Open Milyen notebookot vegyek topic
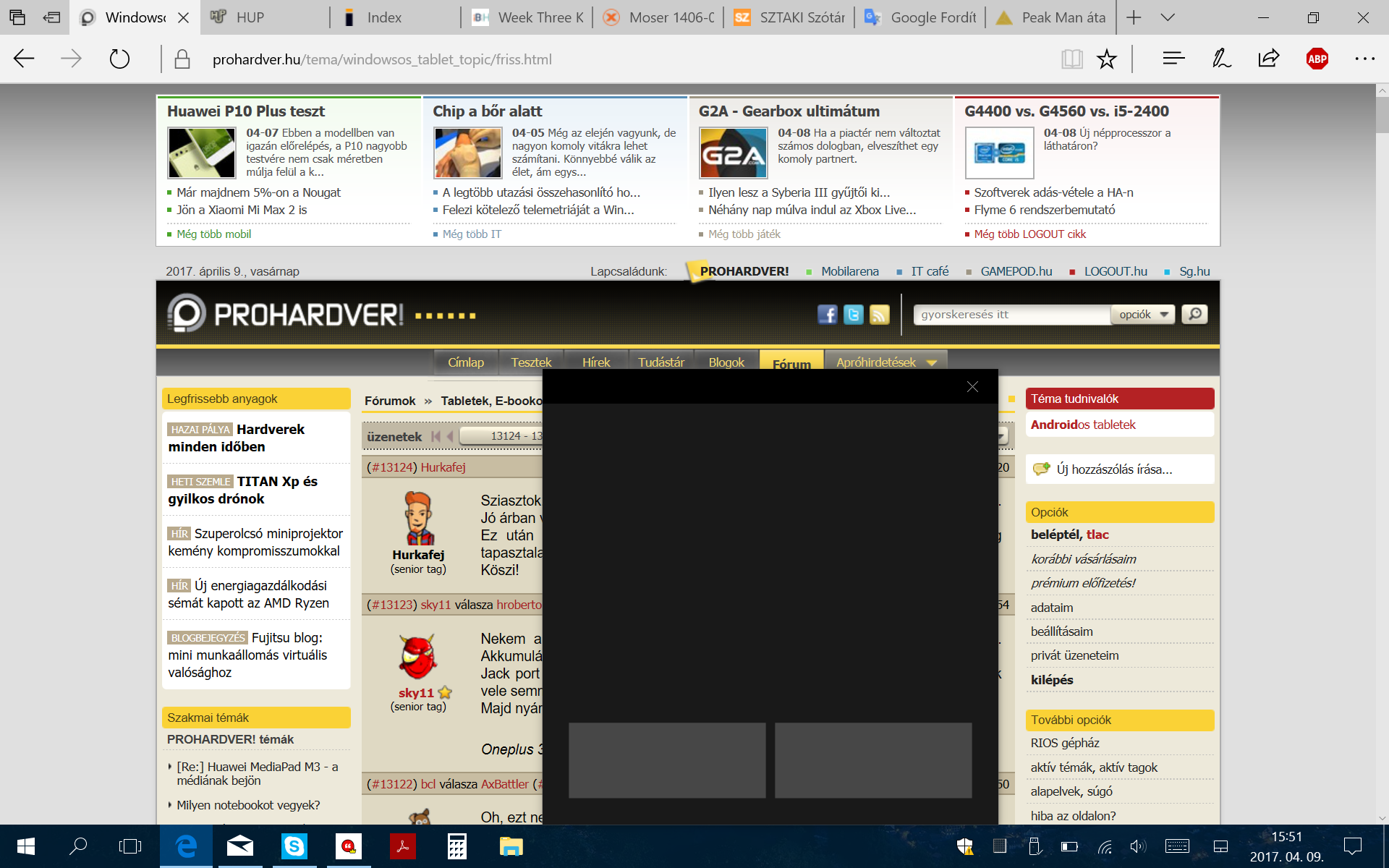The height and width of the screenshot is (868, 1389). click(x=248, y=805)
